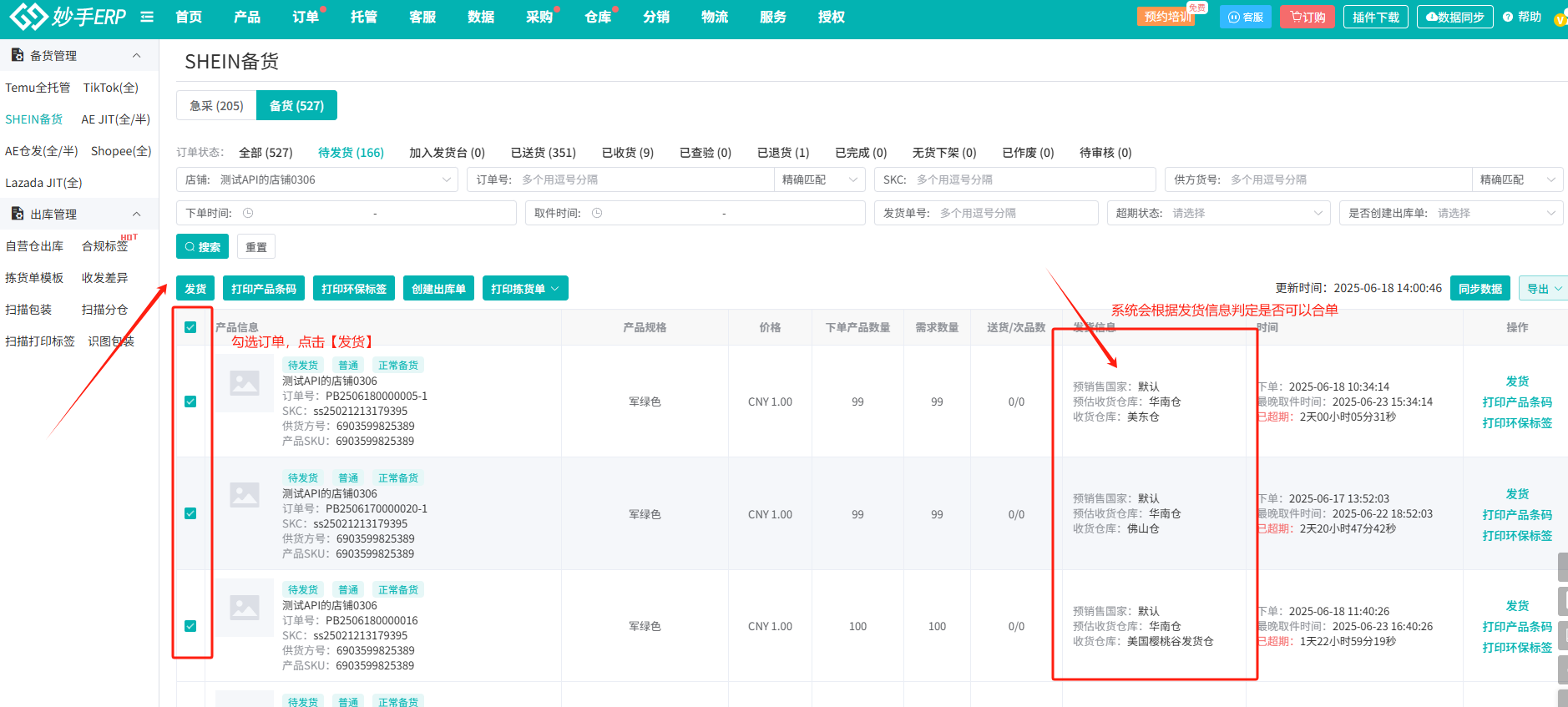The width and height of the screenshot is (1568, 707).
Task: Open the 超期状态 dropdown
Action: click(1219, 213)
